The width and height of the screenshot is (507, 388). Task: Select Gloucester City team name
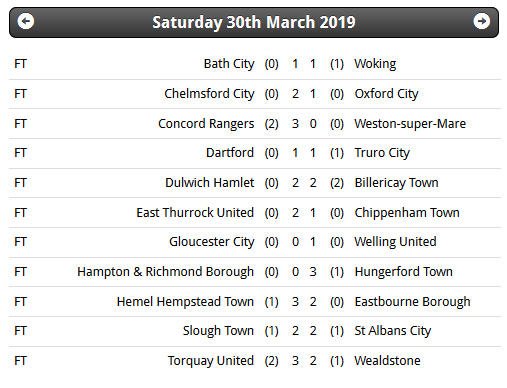212,242
